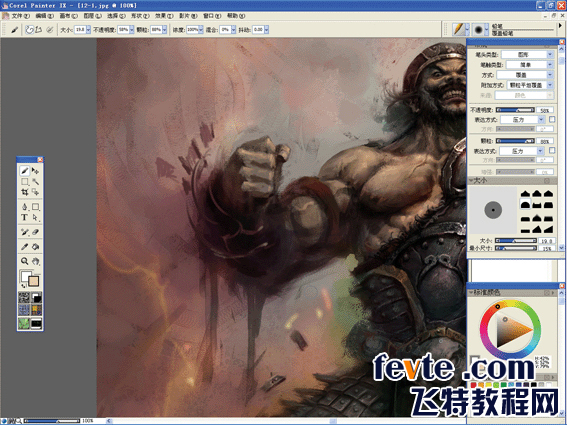This screenshot has width=567, height=425.
Task: Collapse the 大小 size panel section
Action: [x=471, y=180]
